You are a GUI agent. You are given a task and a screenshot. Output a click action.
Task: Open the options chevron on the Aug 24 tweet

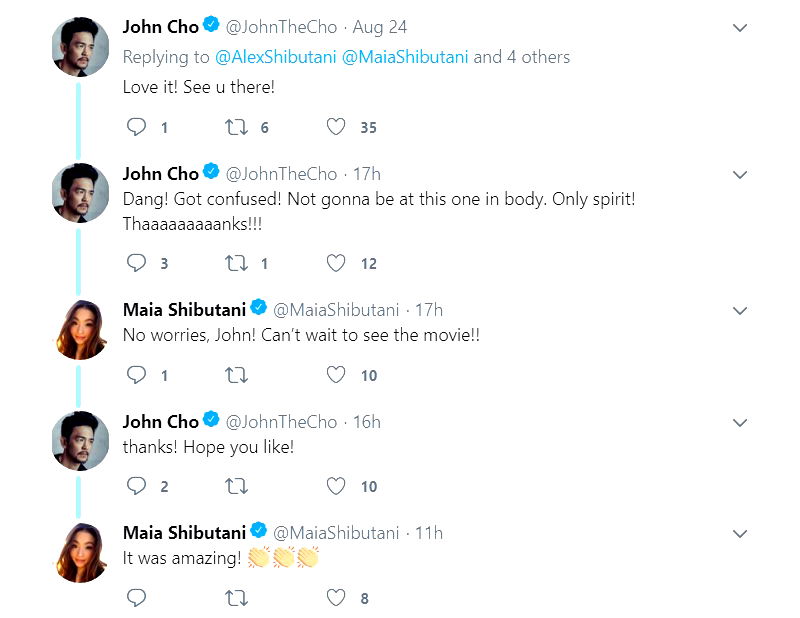click(740, 28)
